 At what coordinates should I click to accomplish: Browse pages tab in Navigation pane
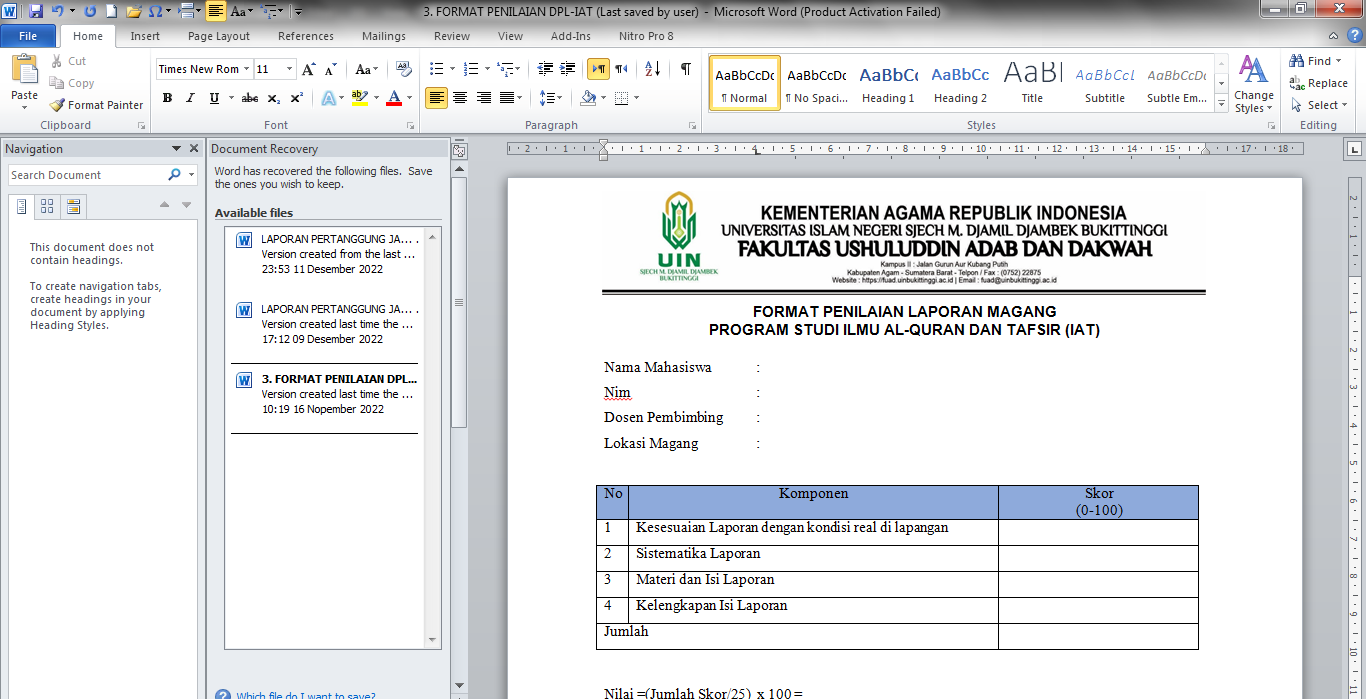[x=46, y=207]
